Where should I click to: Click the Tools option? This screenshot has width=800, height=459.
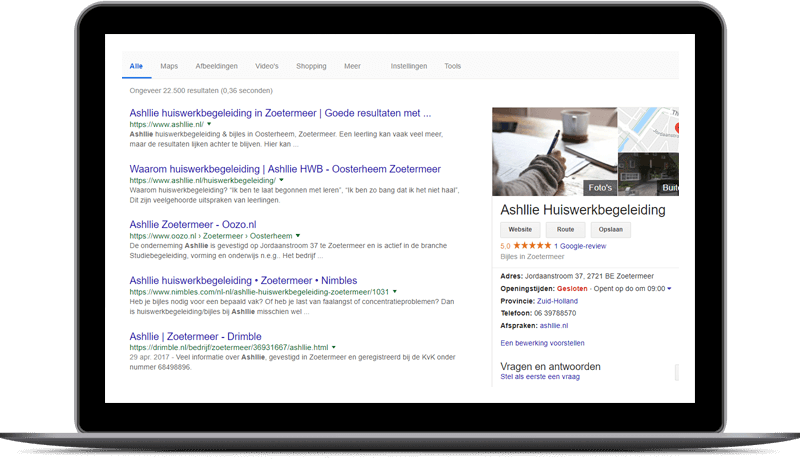click(x=452, y=66)
